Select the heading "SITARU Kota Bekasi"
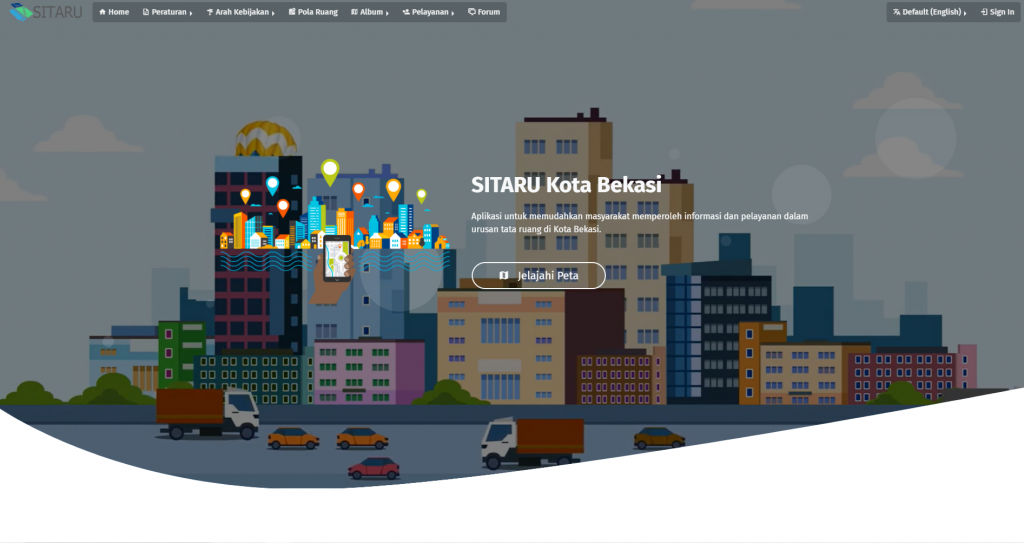Viewport: 1024px width, 543px height. (566, 185)
